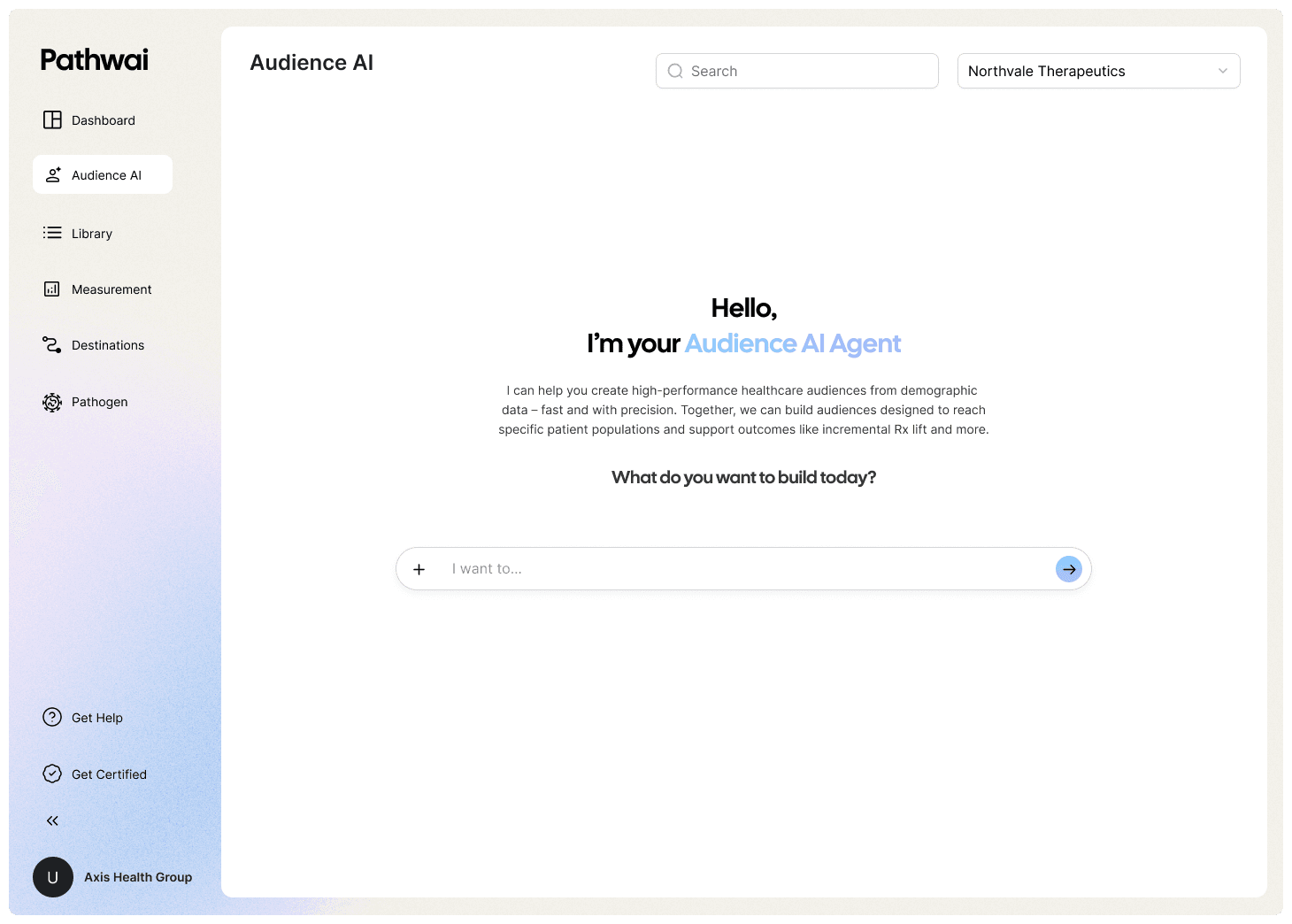
Task: Focus the Search input field
Action: (x=796, y=71)
